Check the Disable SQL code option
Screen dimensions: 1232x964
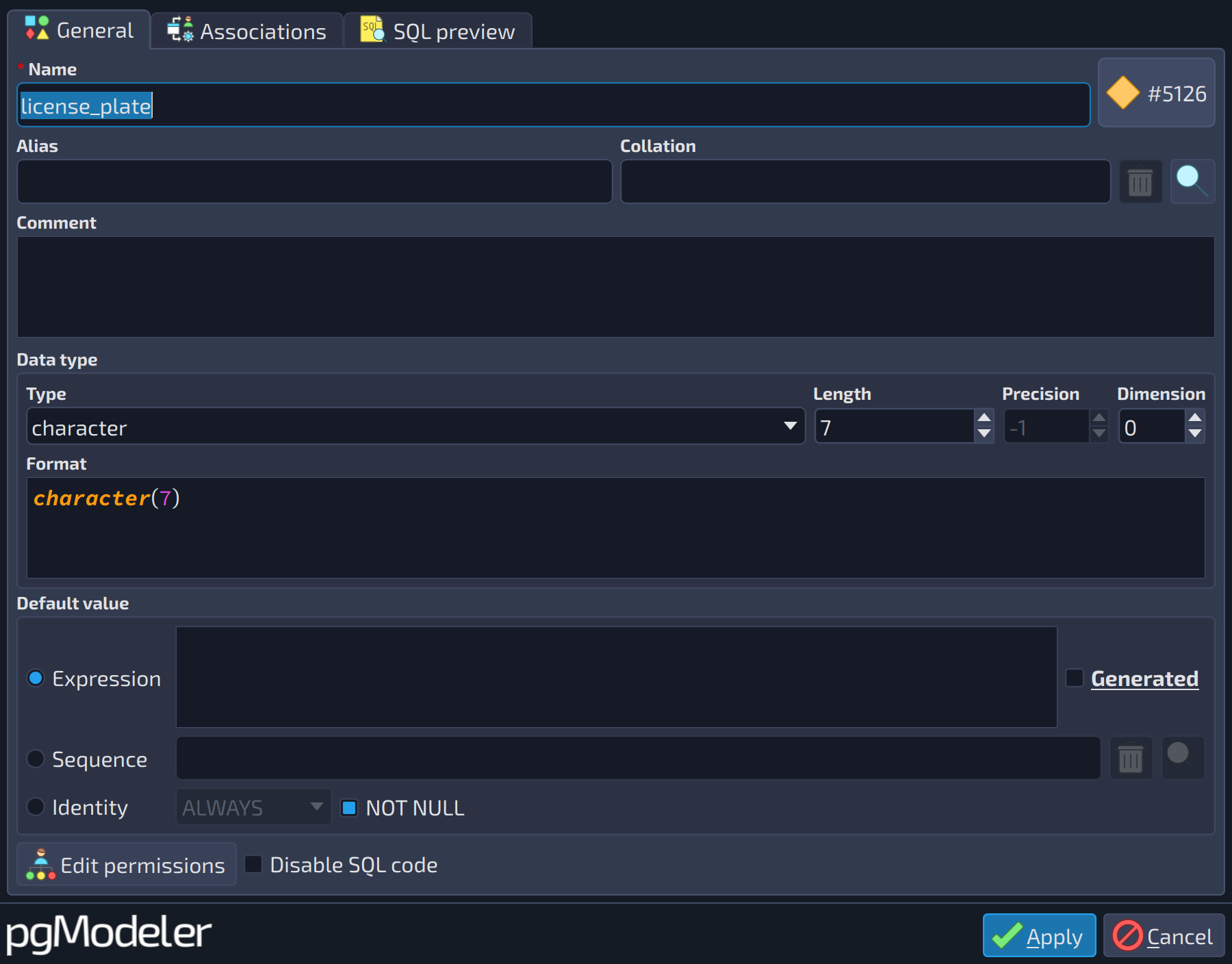coord(253,864)
